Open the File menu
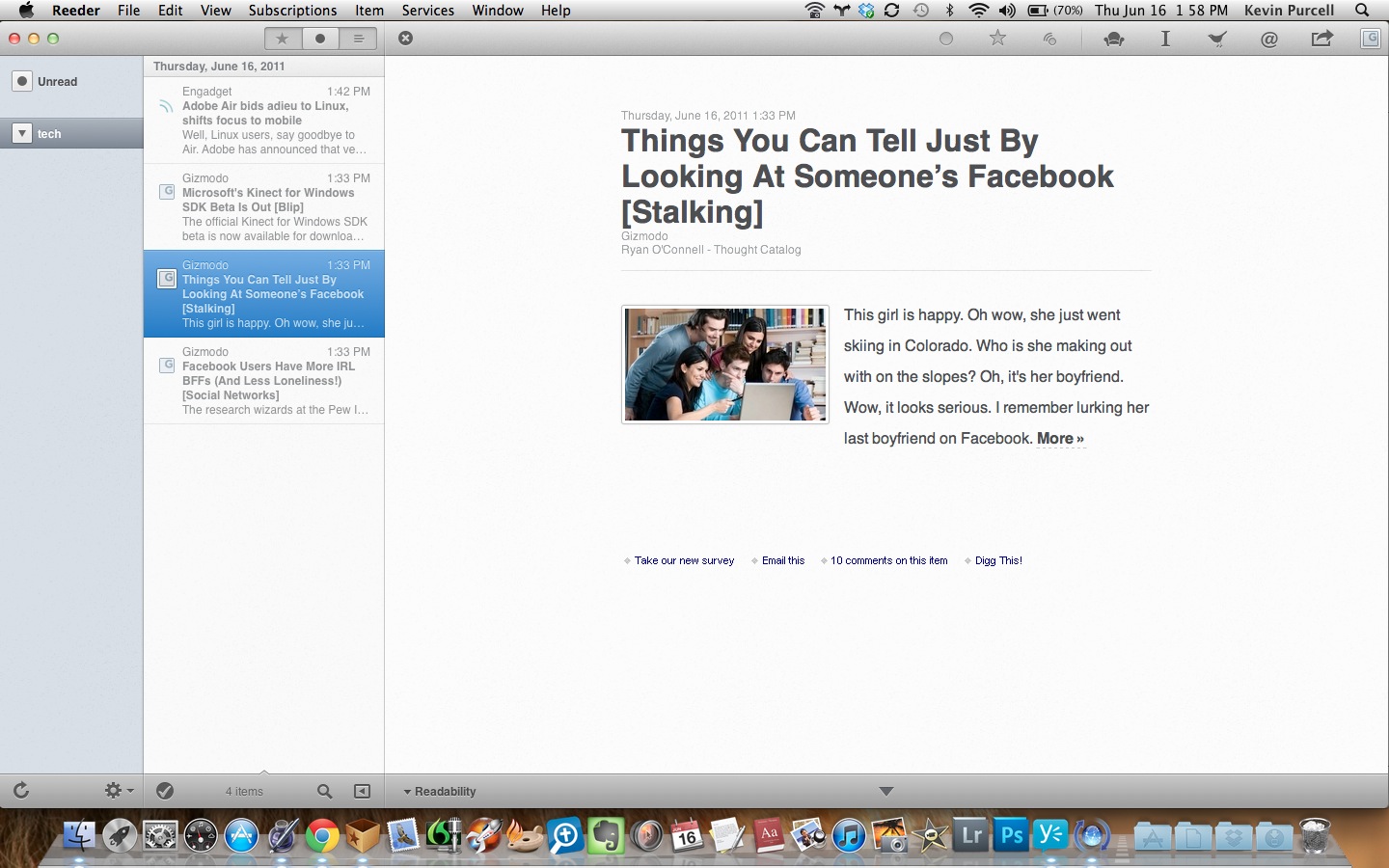 (x=128, y=11)
